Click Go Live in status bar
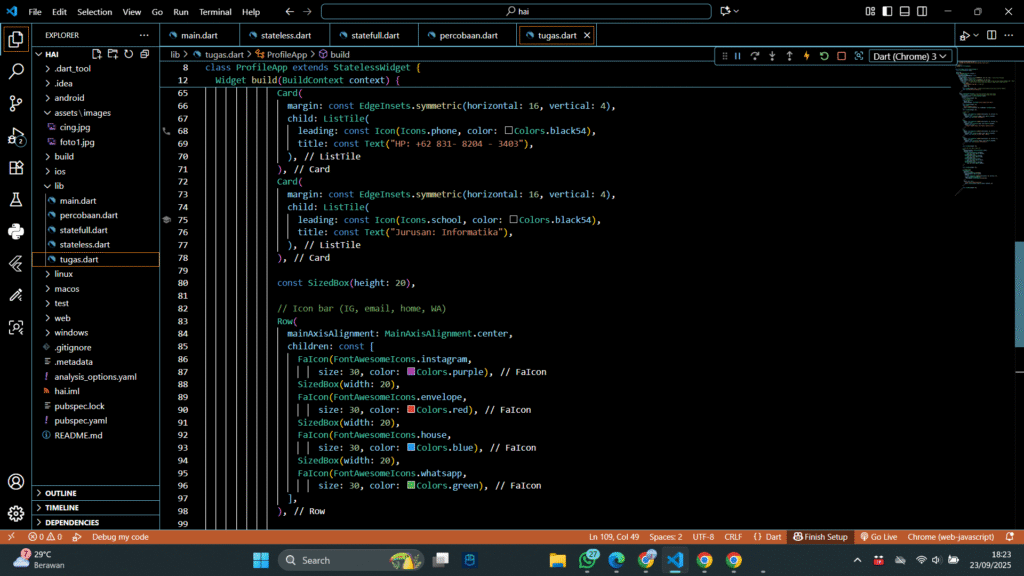This screenshot has height=576, width=1024. (x=877, y=537)
